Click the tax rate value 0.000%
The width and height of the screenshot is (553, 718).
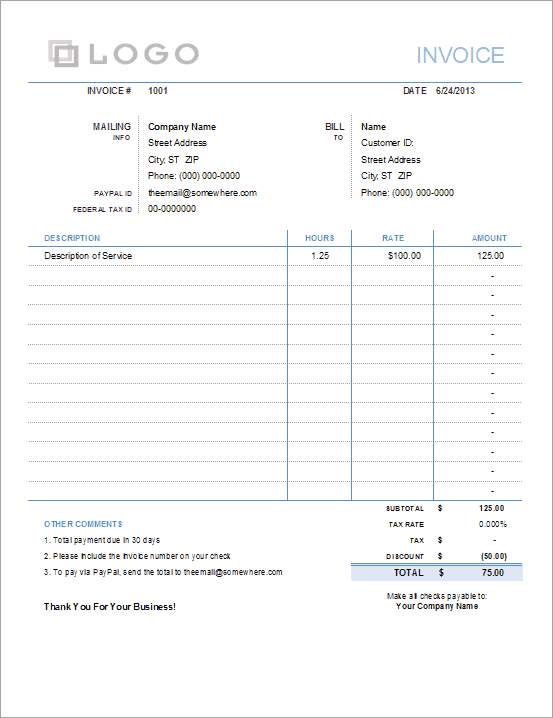493,524
